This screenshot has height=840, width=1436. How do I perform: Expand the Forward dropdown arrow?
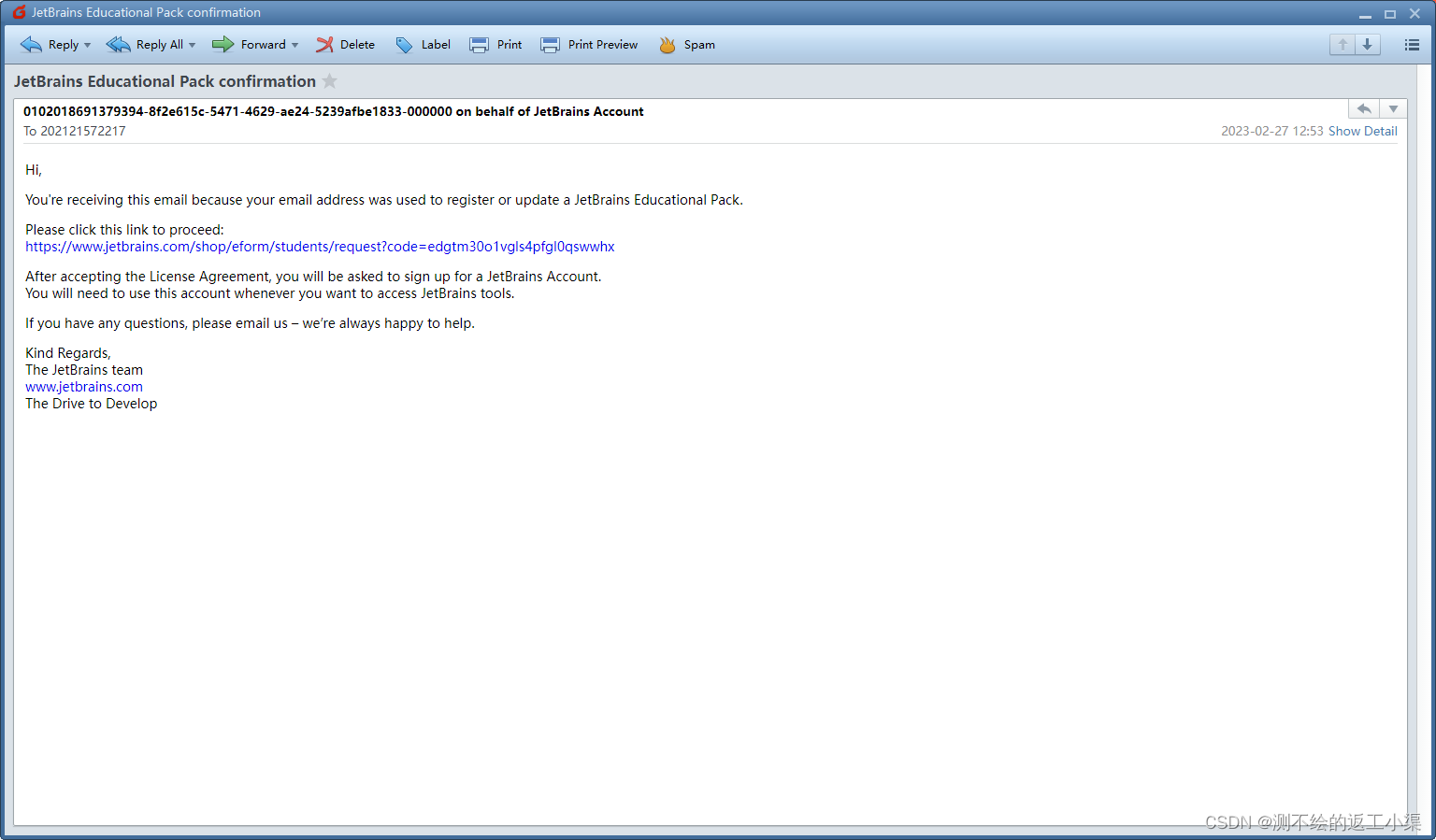pos(295,45)
